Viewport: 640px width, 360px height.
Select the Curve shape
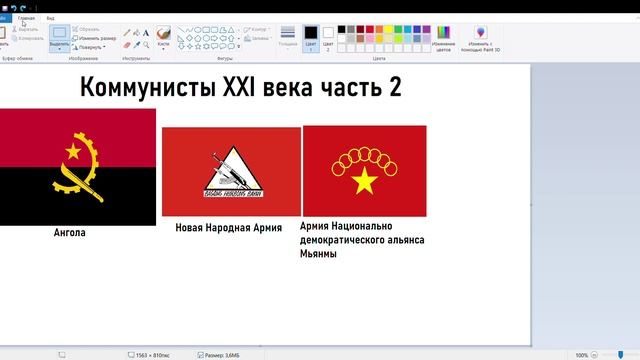[x=189, y=30]
